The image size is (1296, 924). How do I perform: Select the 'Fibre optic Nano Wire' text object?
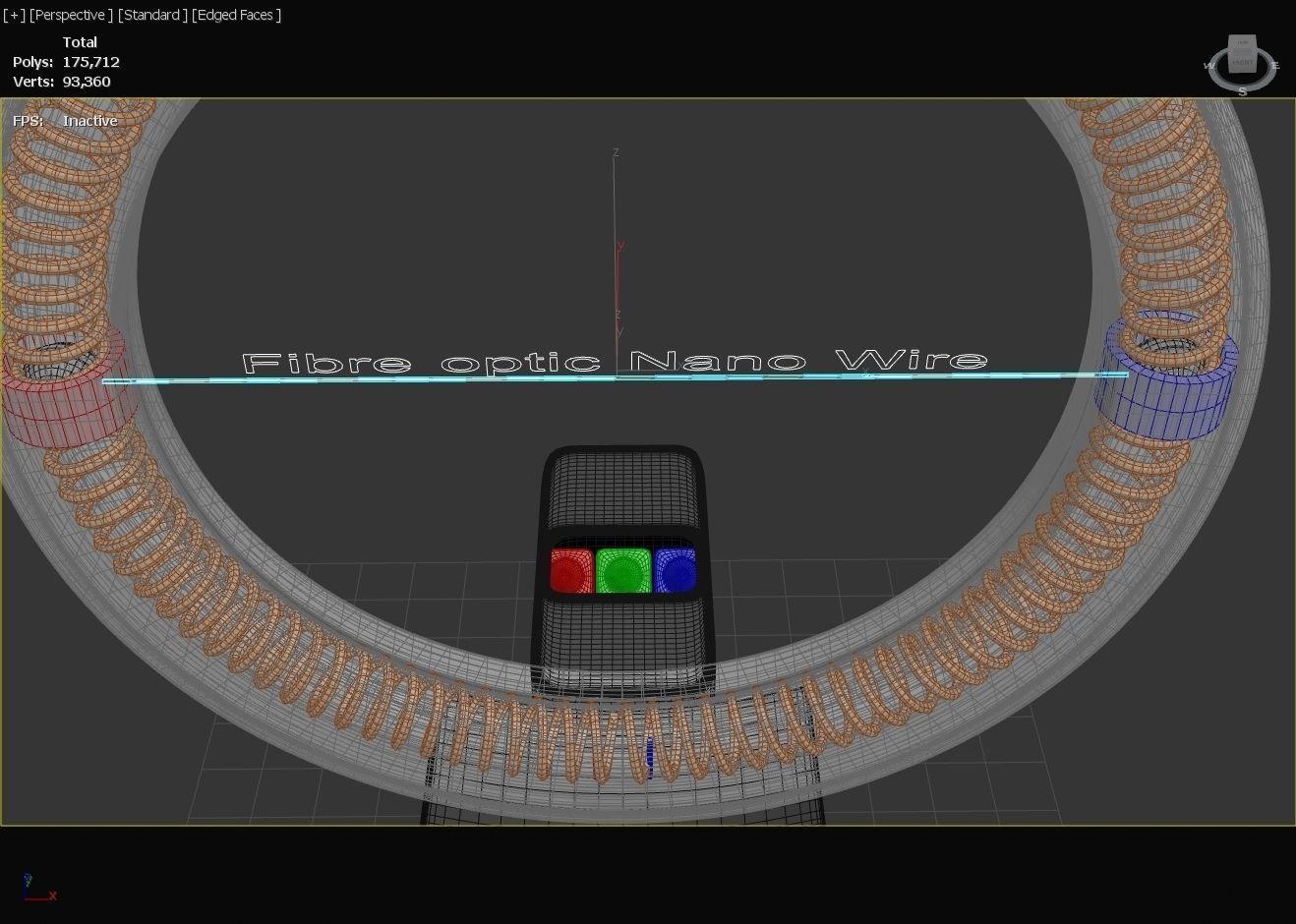(x=615, y=362)
